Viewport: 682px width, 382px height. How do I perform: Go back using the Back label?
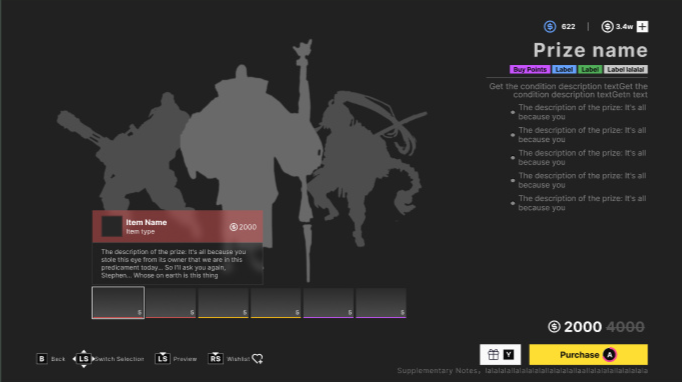[58, 359]
